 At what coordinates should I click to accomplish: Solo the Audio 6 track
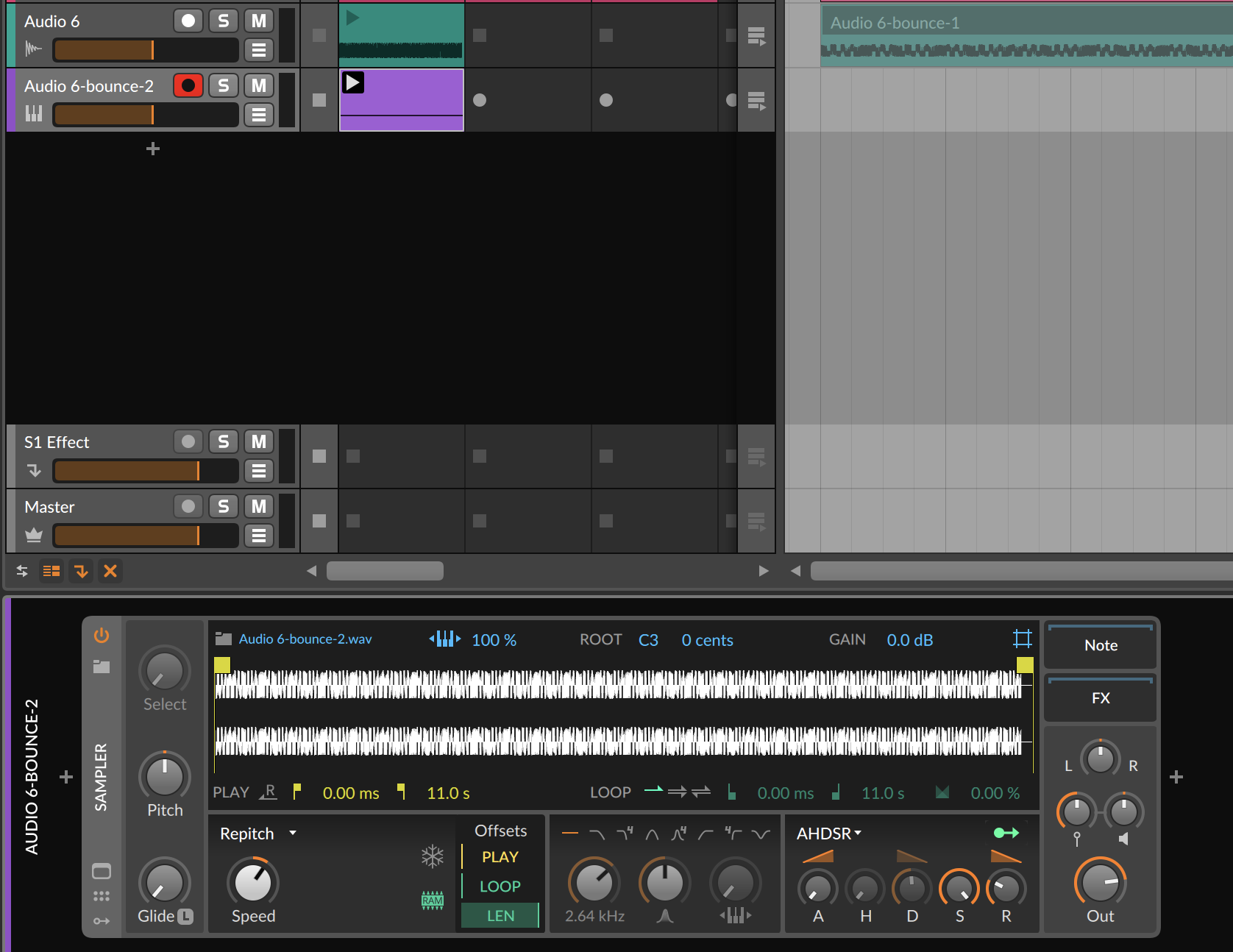coord(223,21)
